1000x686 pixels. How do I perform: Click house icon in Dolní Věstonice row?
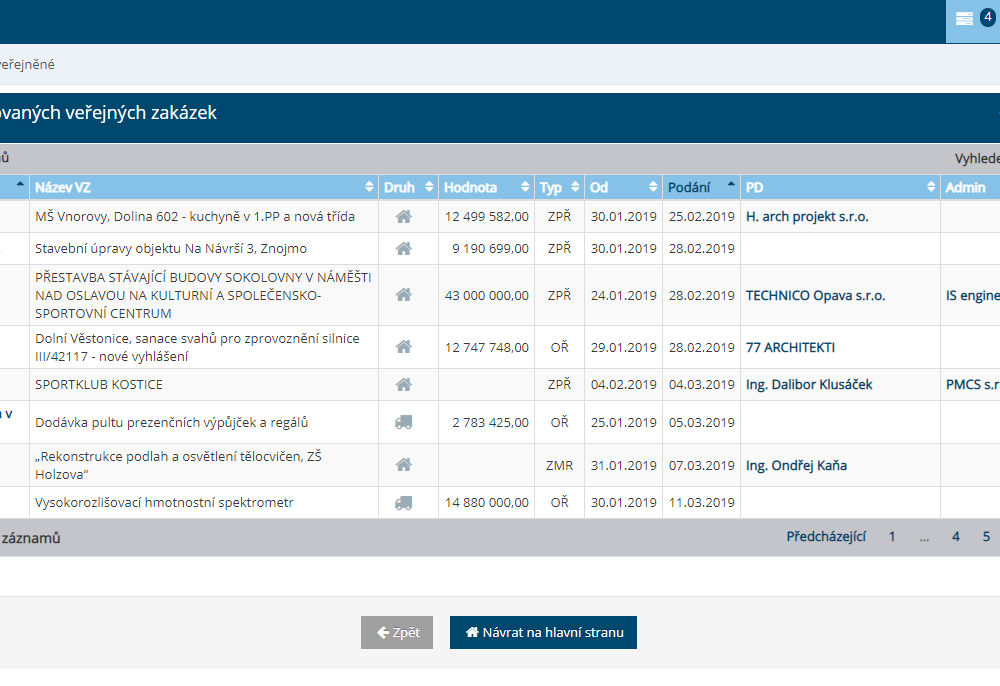(404, 347)
